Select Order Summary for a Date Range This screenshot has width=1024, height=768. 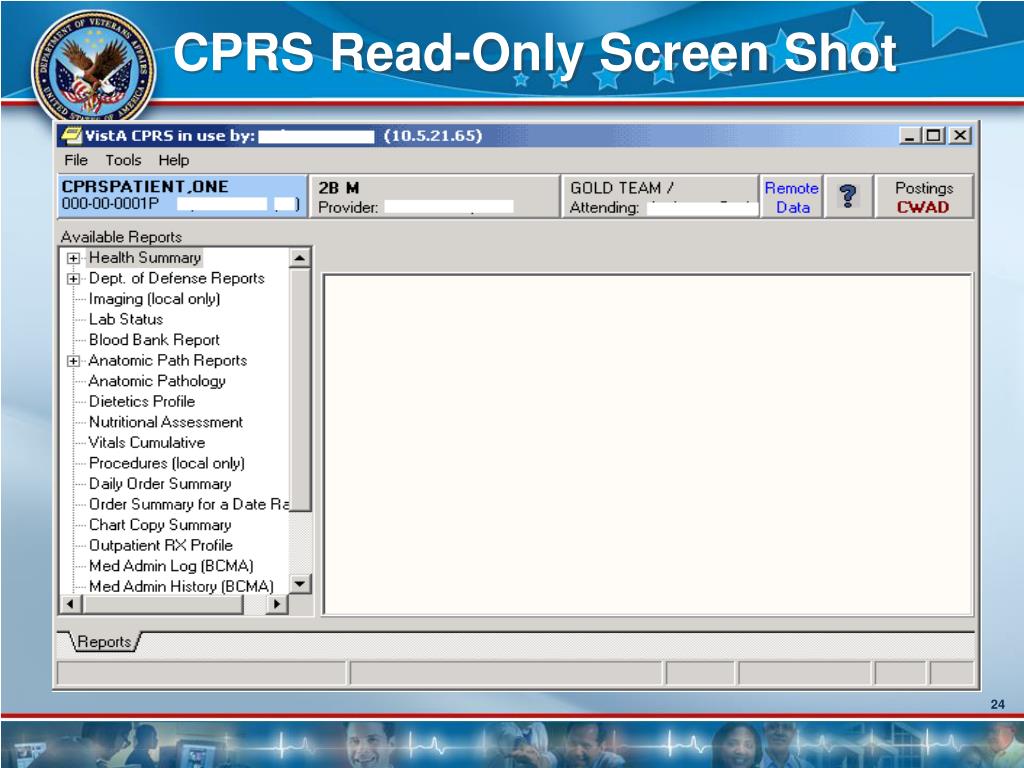[188, 504]
